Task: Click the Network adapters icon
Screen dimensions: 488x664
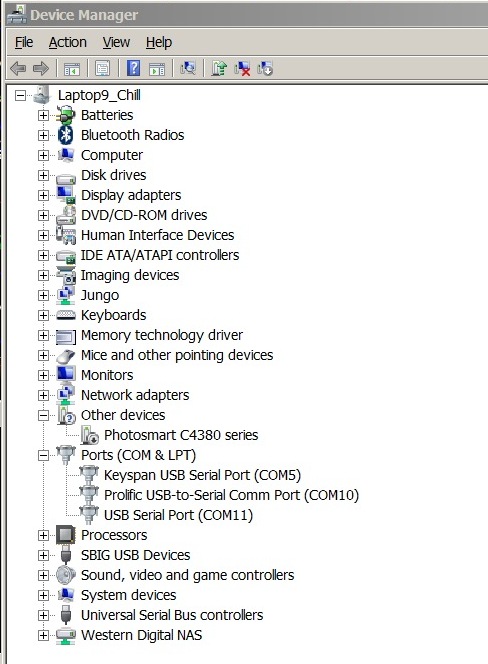Action: 66,395
